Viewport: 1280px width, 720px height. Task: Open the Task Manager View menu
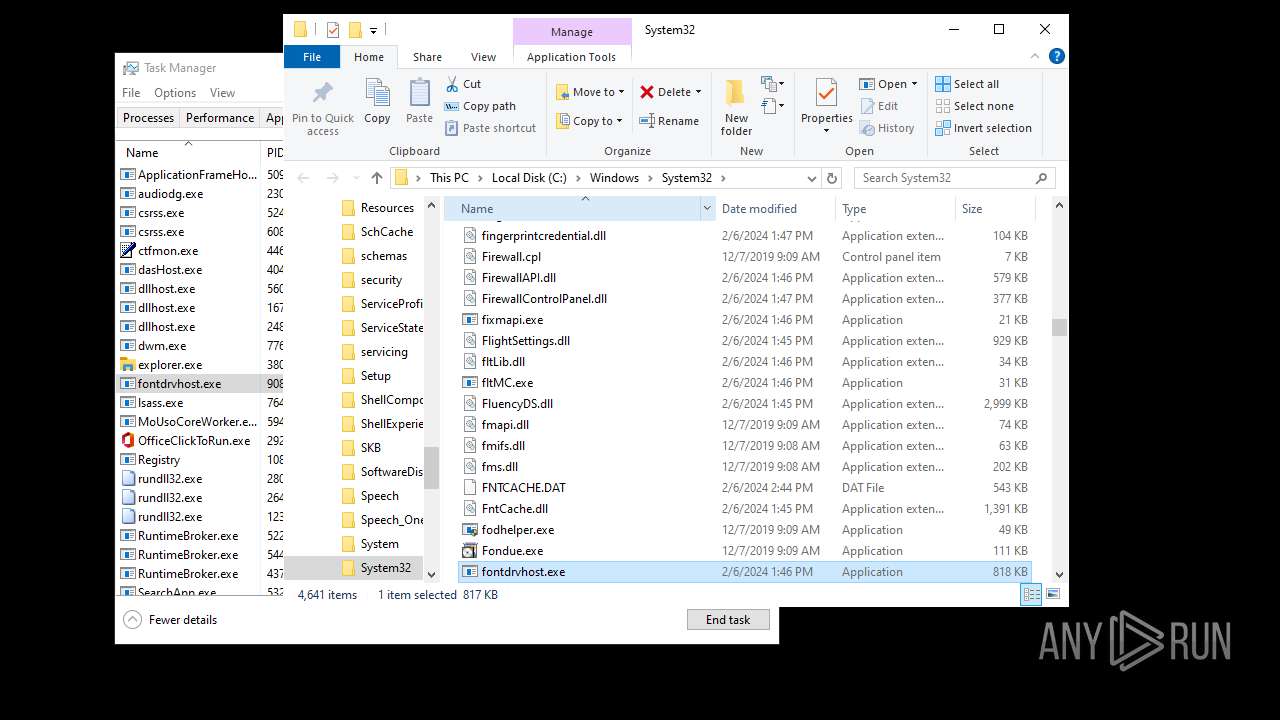tap(222, 93)
